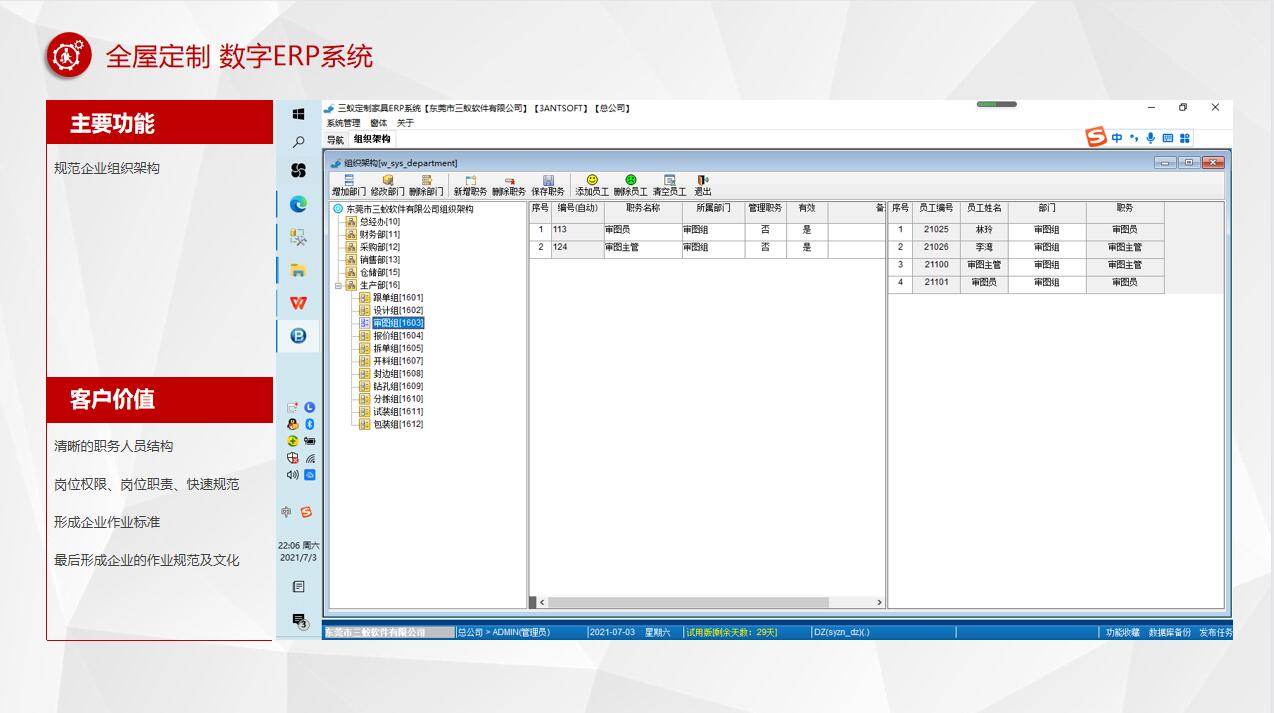Image resolution: width=1274 pixels, height=713 pixels.
Task: Click the 新增职务 toolbar icon
Action: point(470,181)
